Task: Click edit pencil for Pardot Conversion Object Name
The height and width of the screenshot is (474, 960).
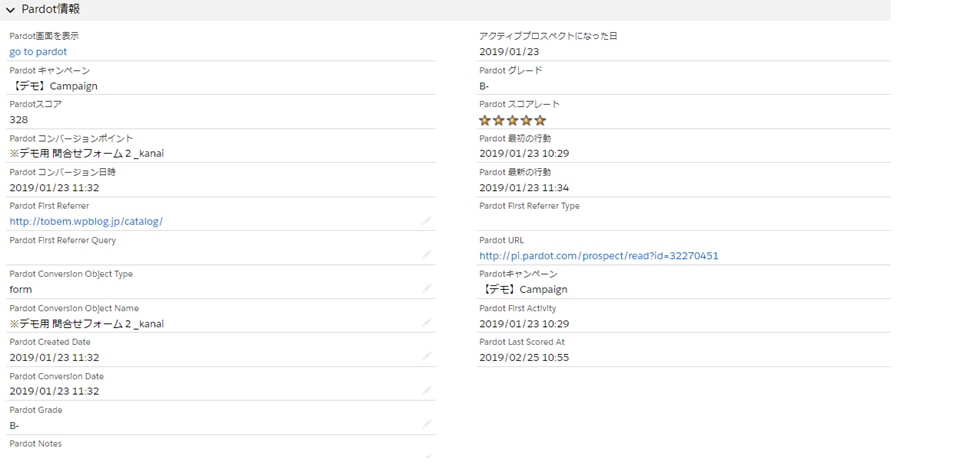Action: coord(427,322)
